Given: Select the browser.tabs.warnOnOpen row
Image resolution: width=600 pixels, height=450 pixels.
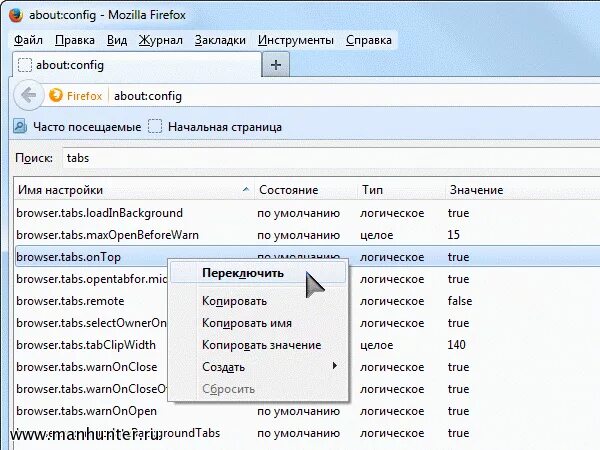Looking at the screenshot, I should click(308, 411).
